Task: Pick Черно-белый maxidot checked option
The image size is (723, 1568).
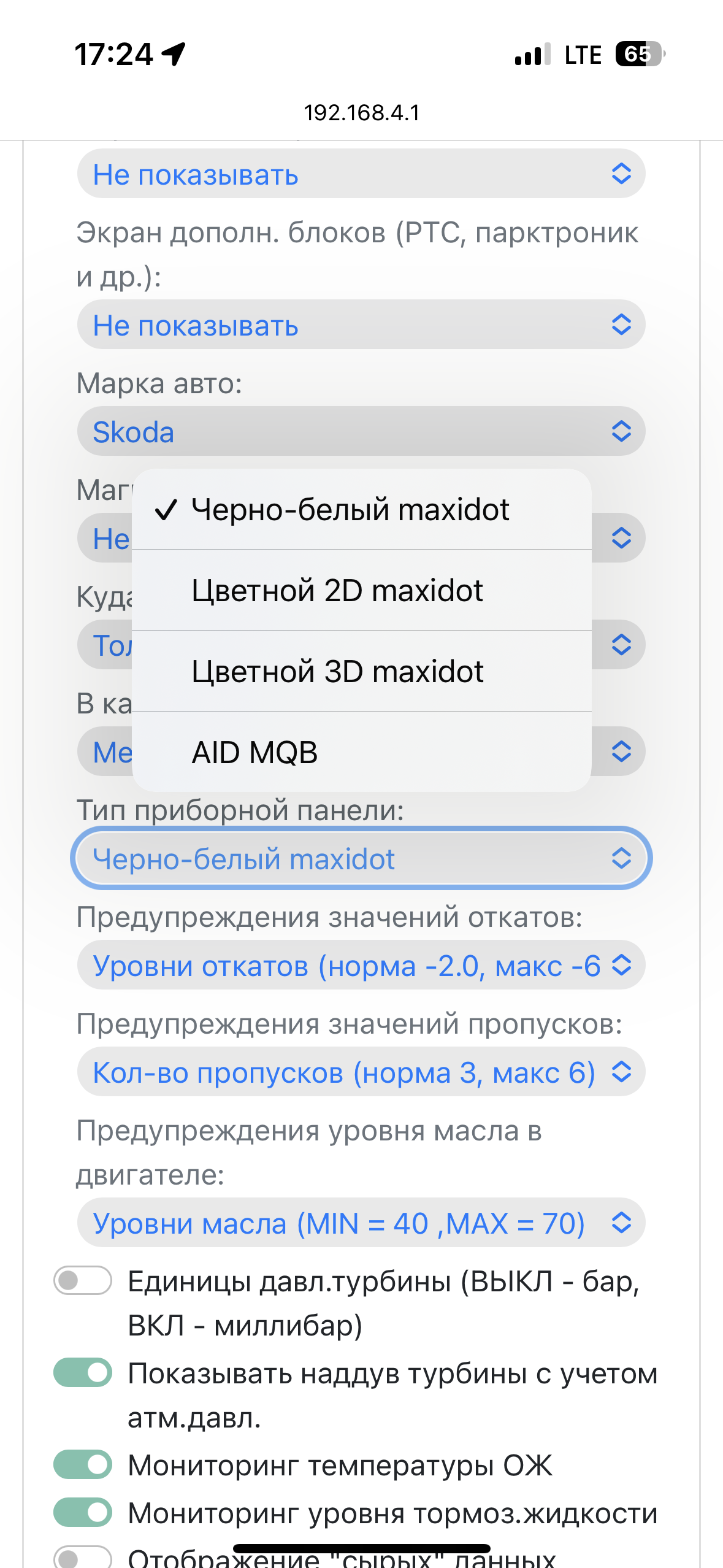Action: click(361, 509)
